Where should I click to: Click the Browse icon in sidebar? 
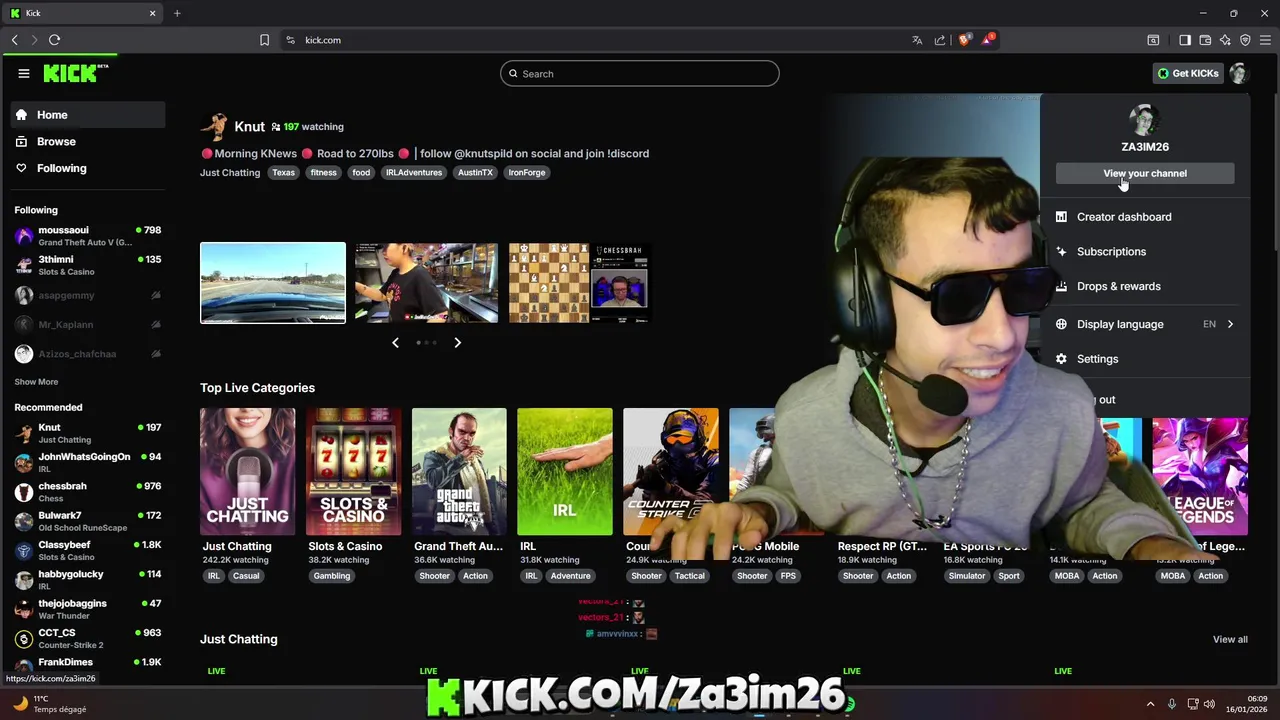point(21,142)
